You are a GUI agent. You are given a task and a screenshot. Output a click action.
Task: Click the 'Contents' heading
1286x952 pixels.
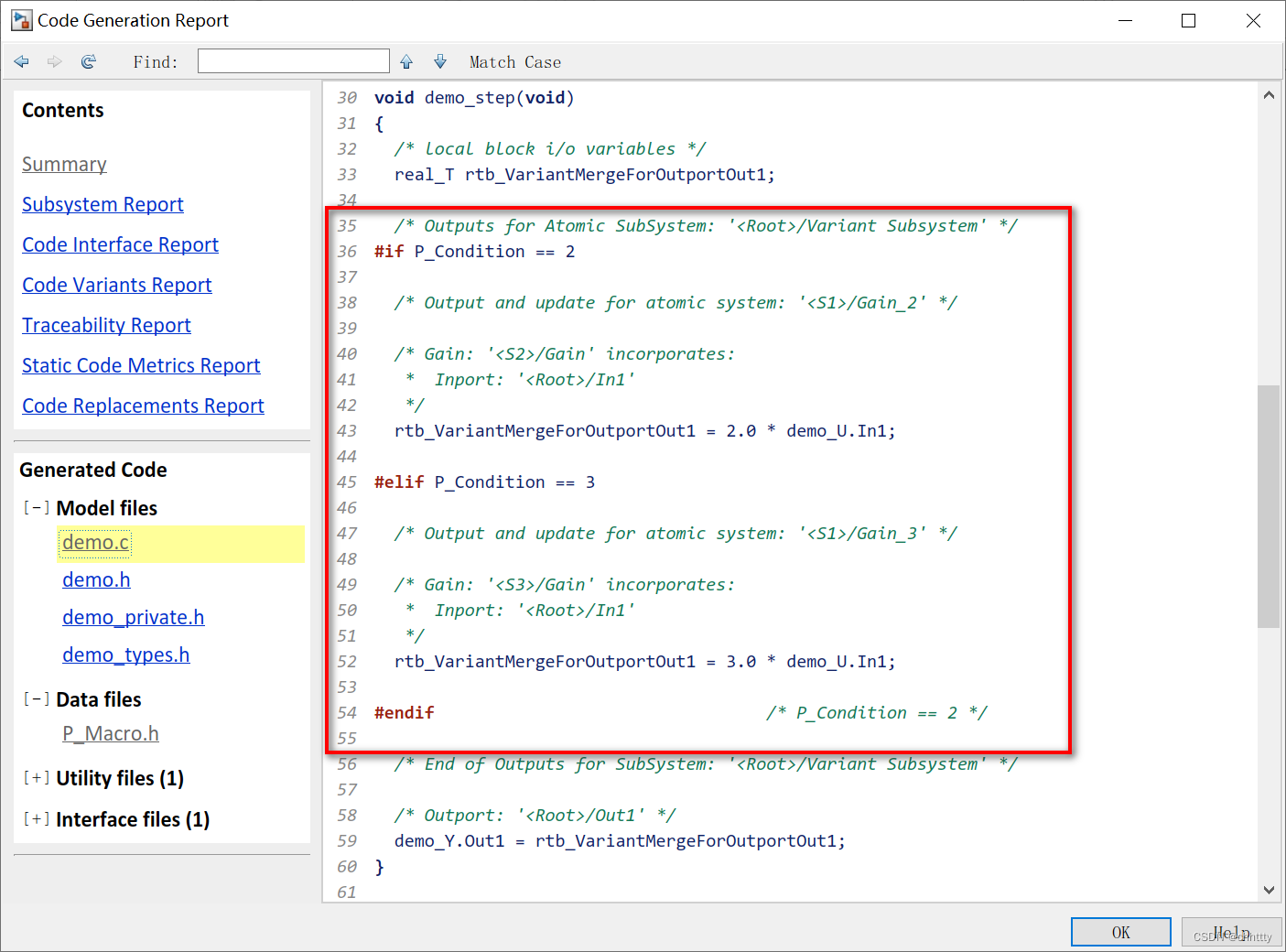click(x=63, y=111)
